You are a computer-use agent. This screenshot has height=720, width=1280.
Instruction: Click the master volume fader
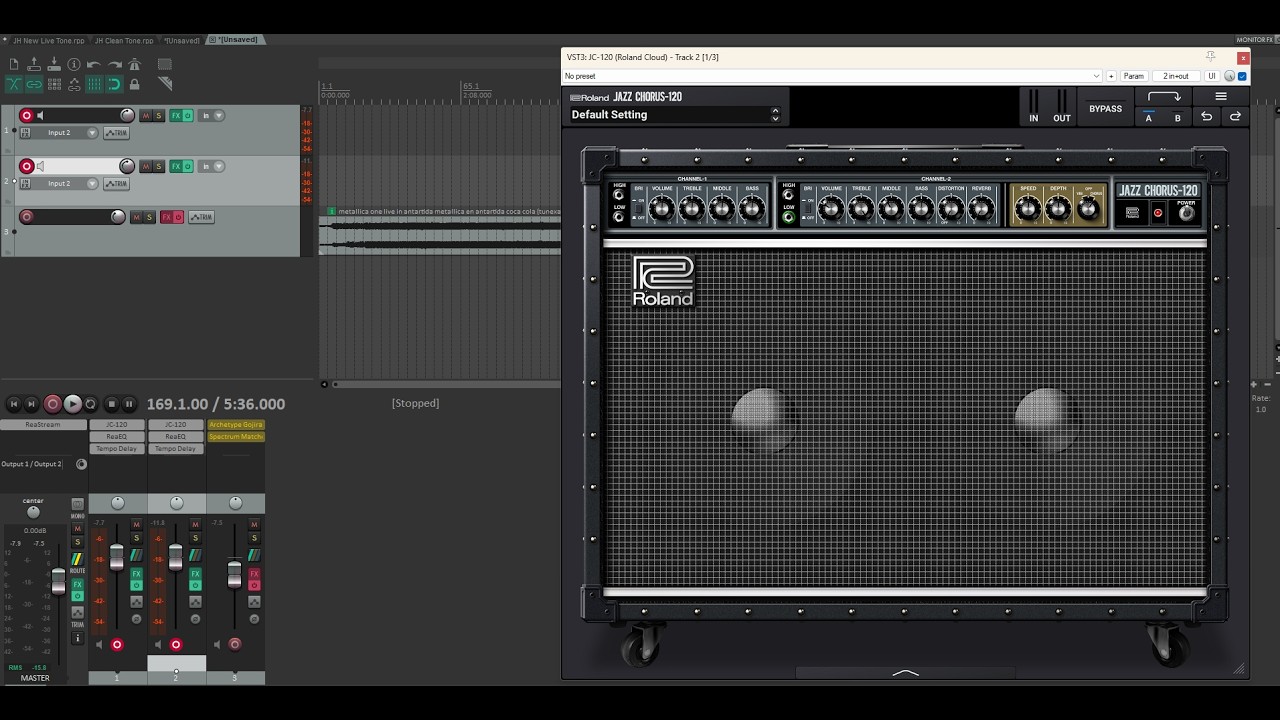pyautogui.click(x=58, y=581)
